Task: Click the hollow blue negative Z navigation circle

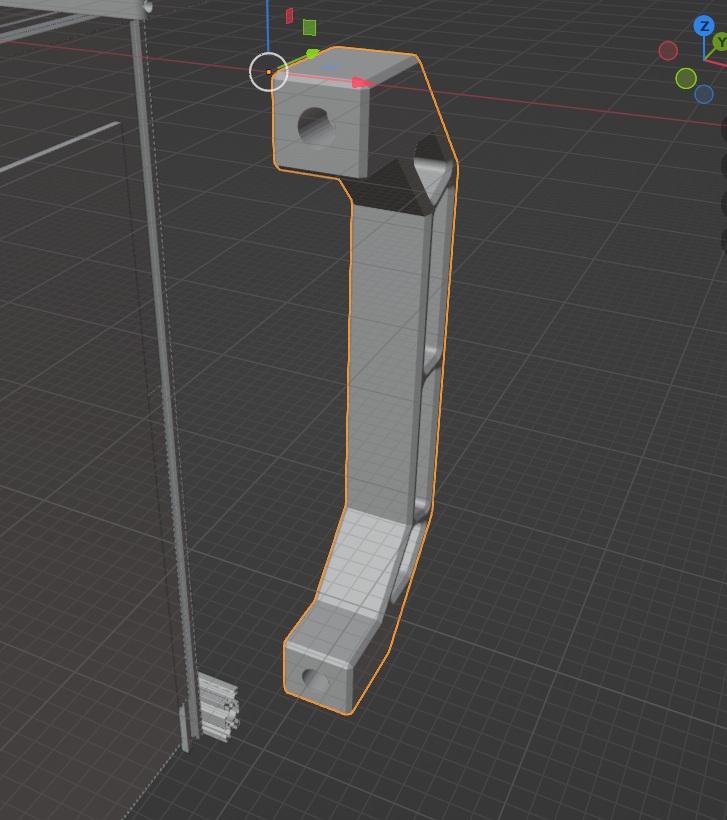Action: (x=704, y=94)
